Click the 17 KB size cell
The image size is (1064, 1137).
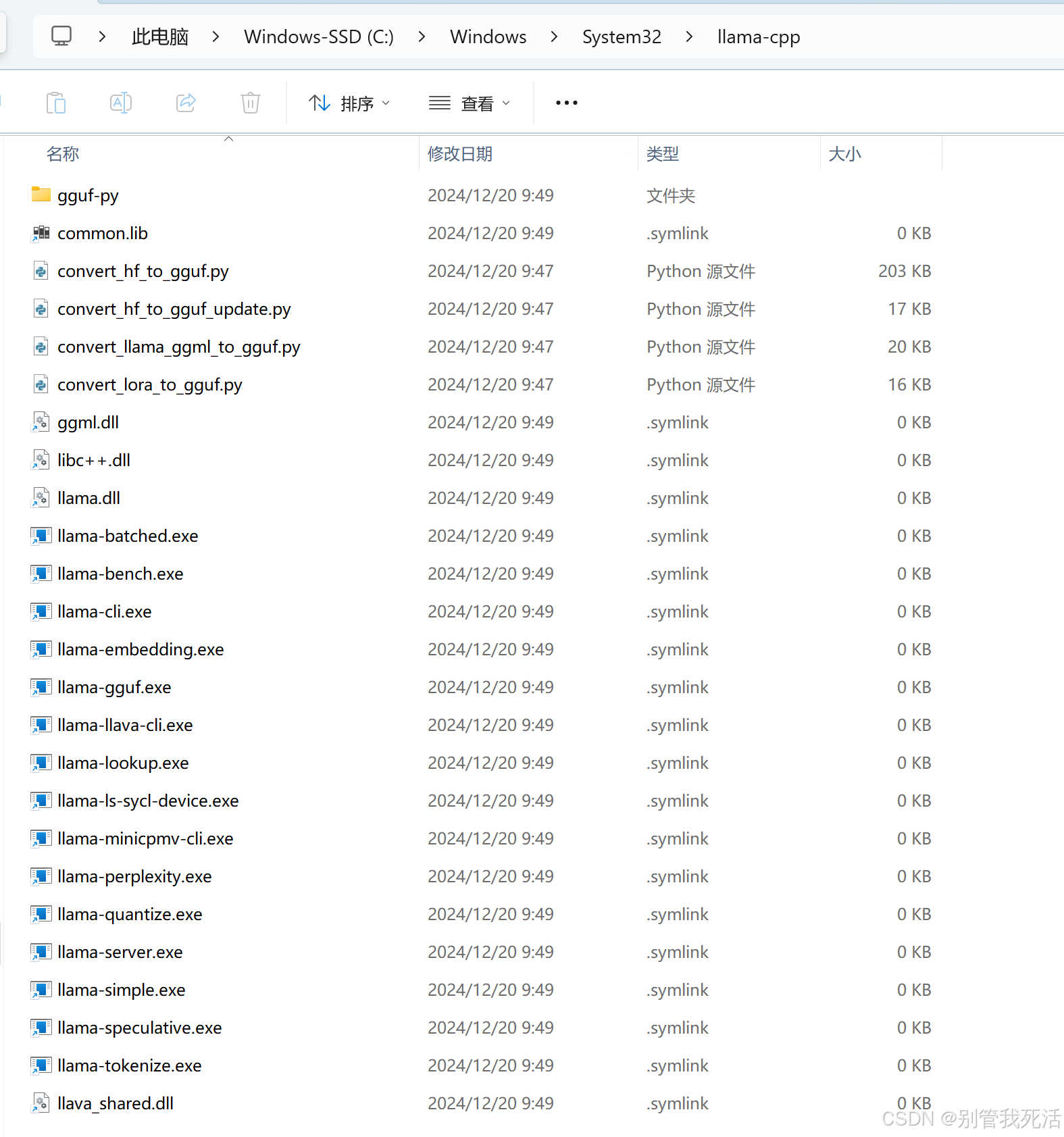tap(909, 309)
